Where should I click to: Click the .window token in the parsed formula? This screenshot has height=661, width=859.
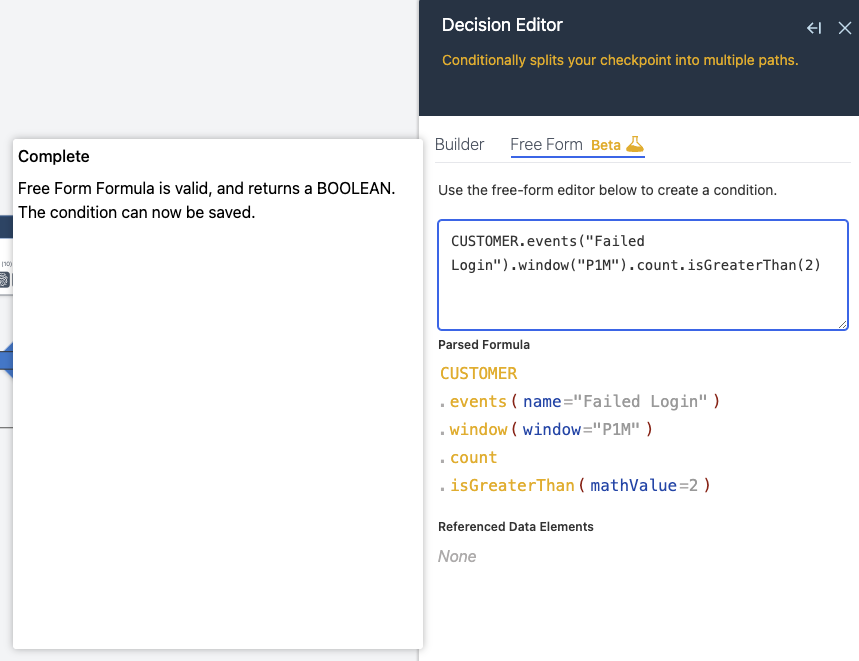point(473,429)
